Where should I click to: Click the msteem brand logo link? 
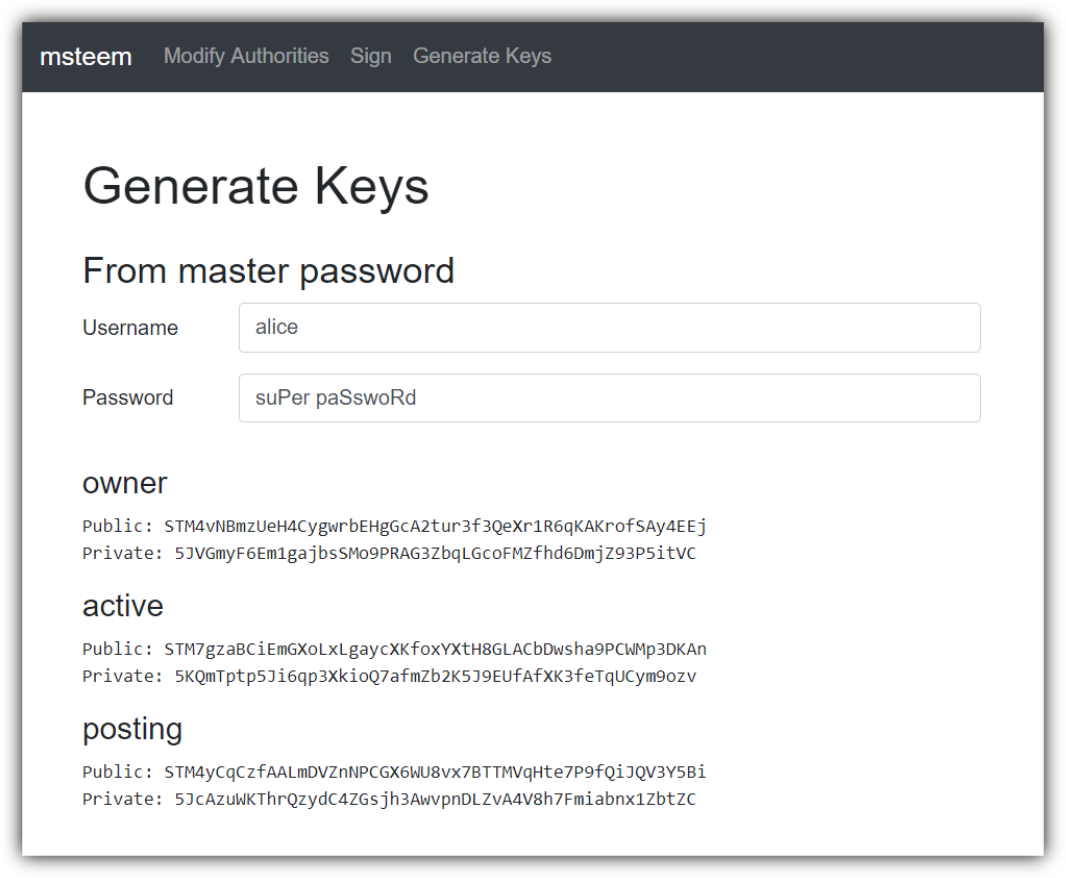click(86, 57)
